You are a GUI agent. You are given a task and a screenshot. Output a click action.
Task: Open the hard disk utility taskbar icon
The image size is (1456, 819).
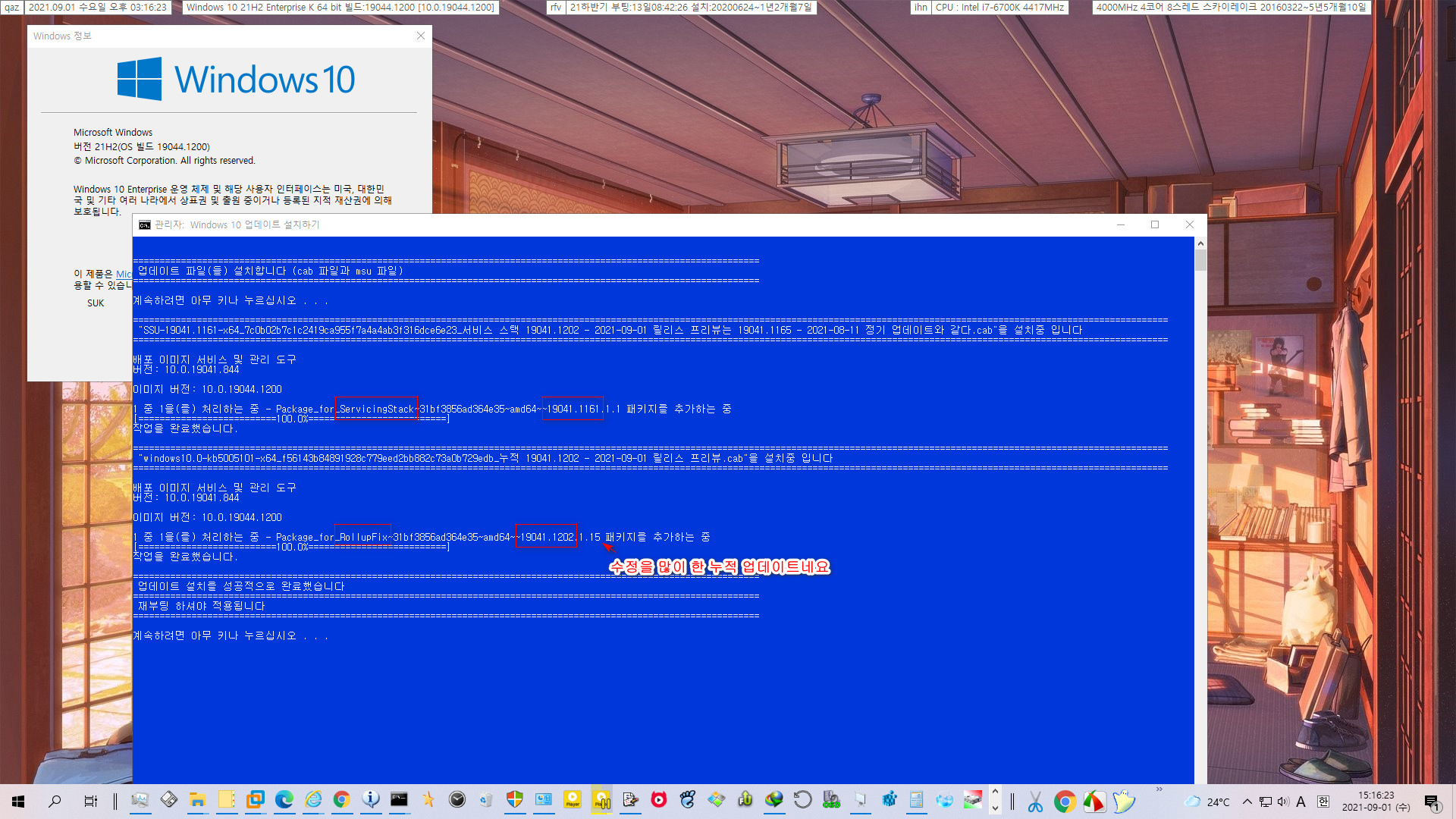[973, 799]
